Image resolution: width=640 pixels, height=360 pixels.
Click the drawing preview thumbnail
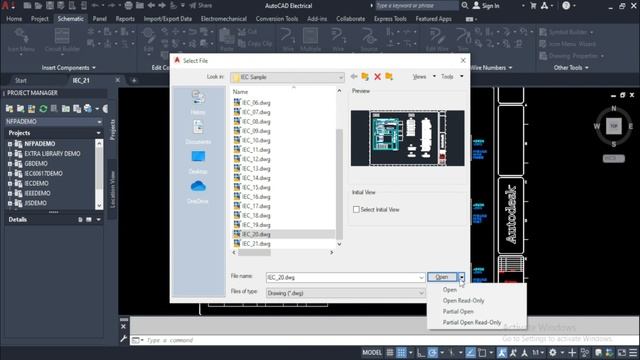tap(407, 138)
